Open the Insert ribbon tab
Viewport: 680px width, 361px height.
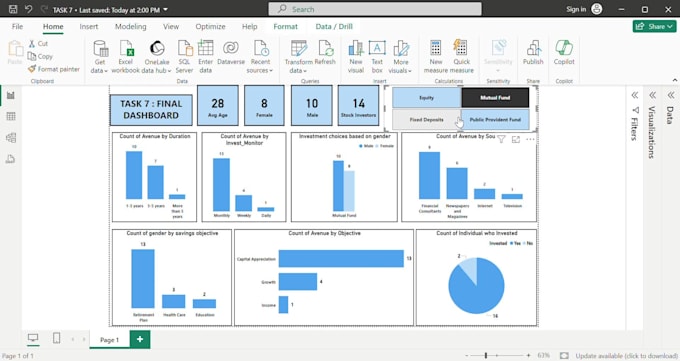[89, 26]
